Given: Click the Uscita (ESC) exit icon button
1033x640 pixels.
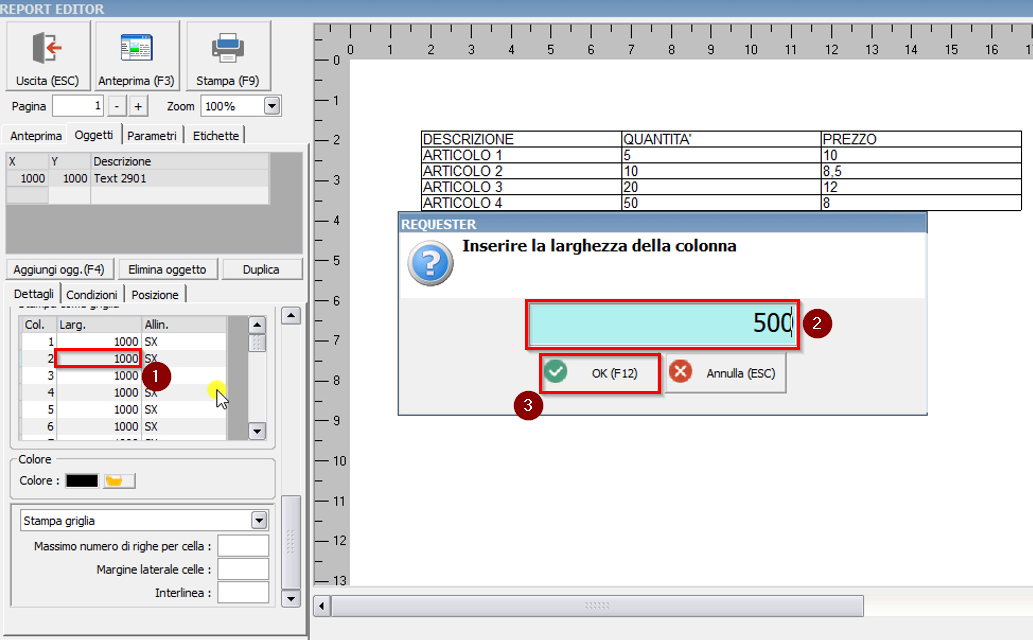Looking at the screenshot, I should click(47, 56).
